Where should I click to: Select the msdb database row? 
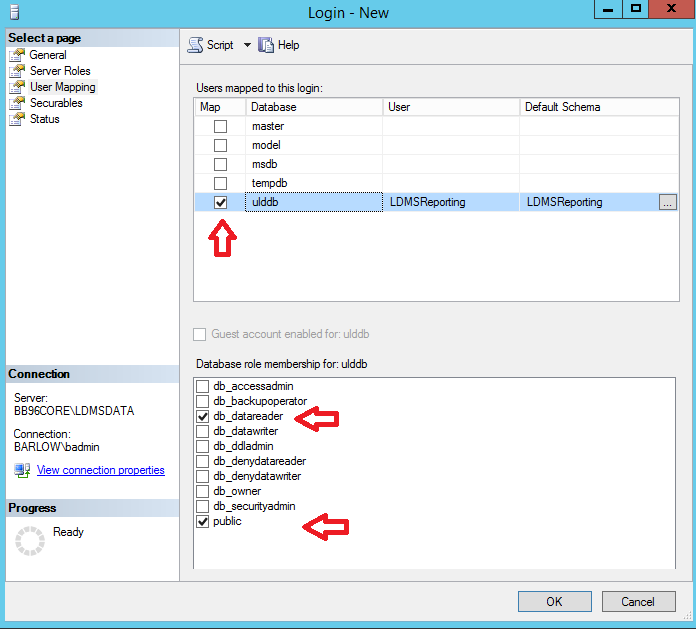267,164
